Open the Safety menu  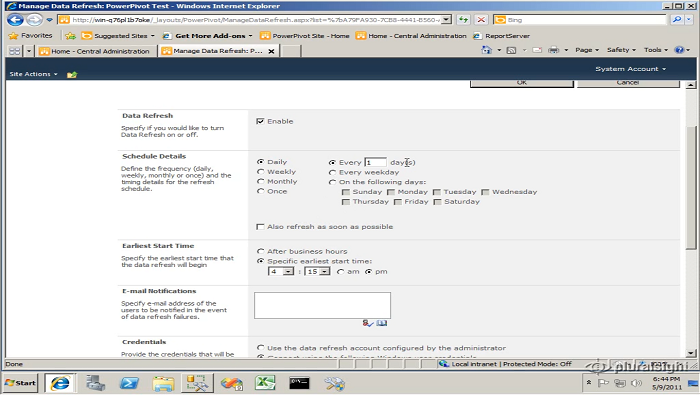tap(621, 50)
